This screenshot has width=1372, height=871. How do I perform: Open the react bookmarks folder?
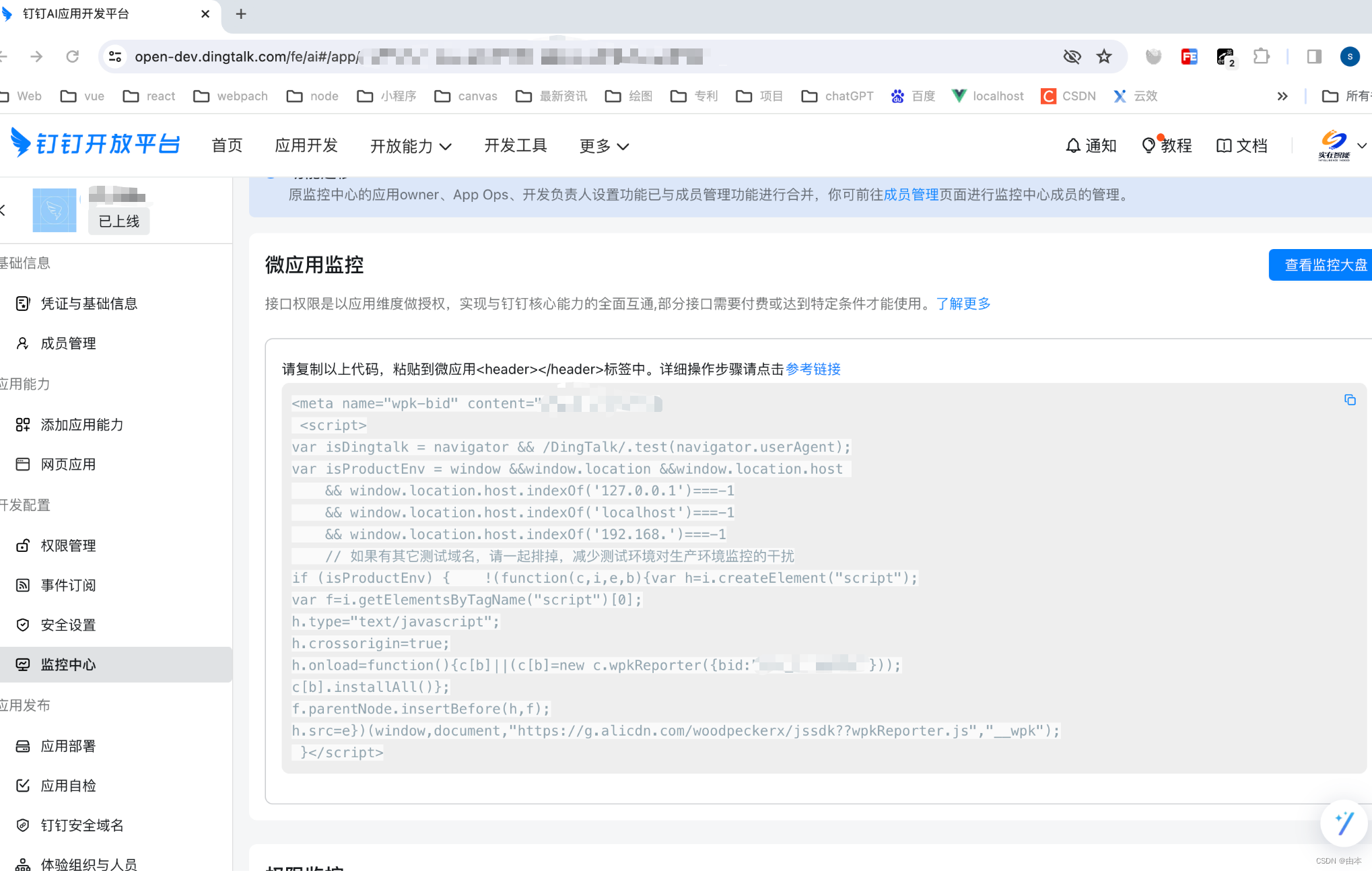click(149, 96)
